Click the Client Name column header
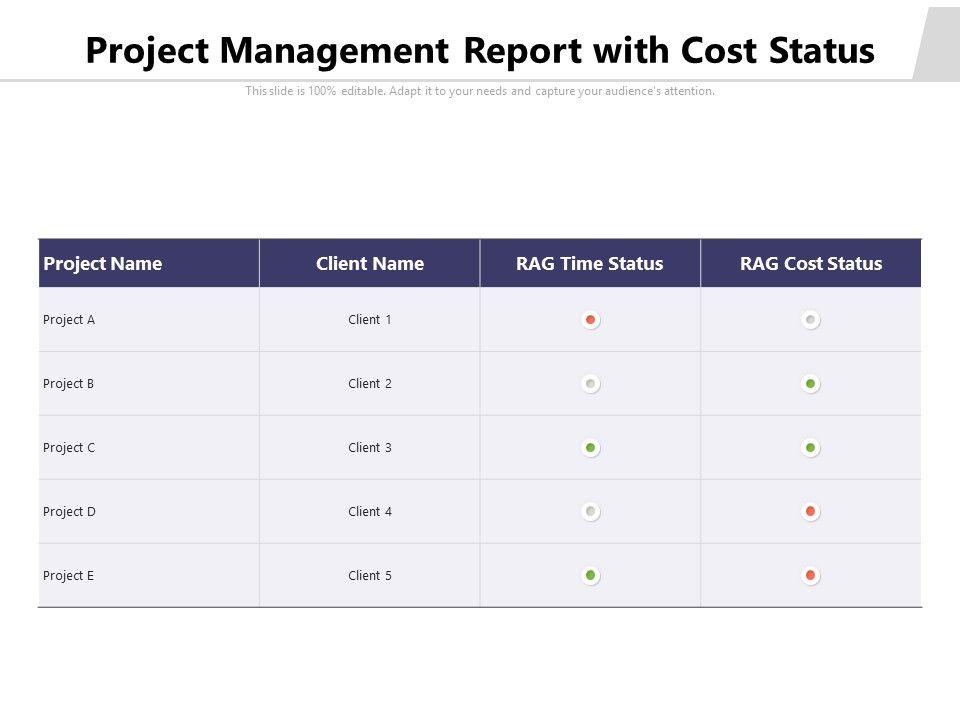The image size is (960, 720). click(370, 264)
